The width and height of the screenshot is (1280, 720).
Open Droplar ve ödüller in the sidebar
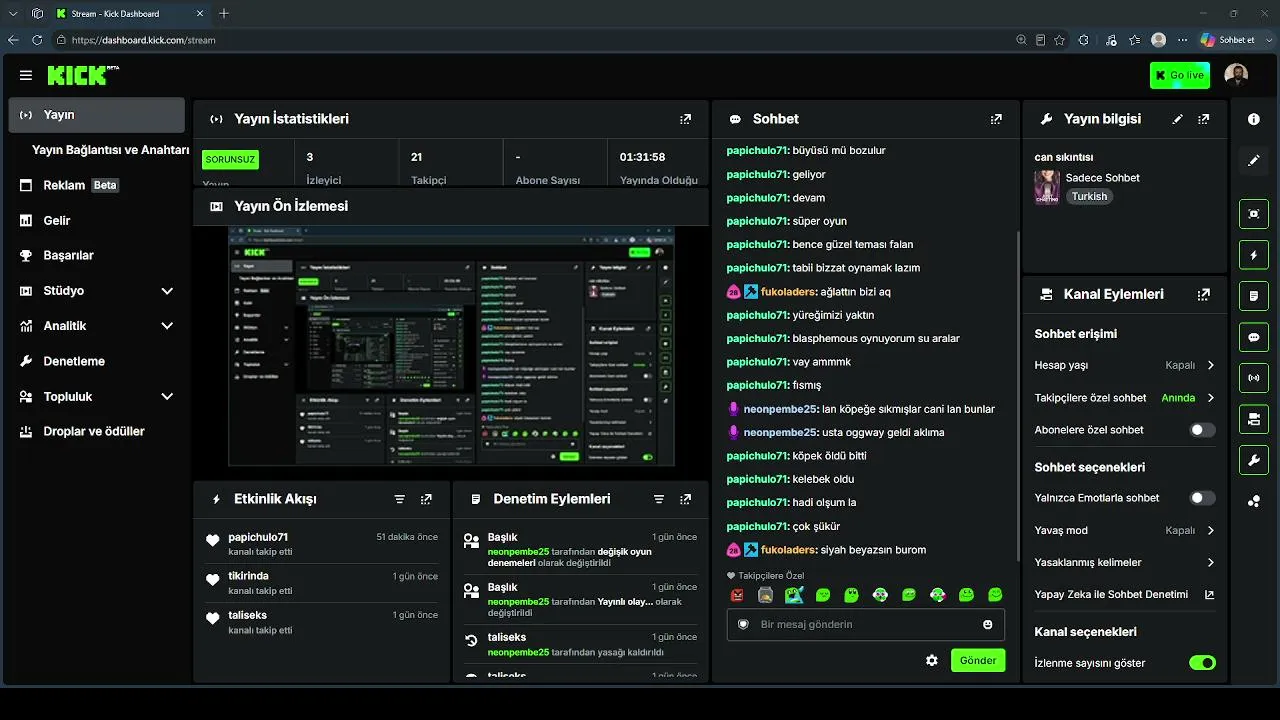tap(96, 432)
